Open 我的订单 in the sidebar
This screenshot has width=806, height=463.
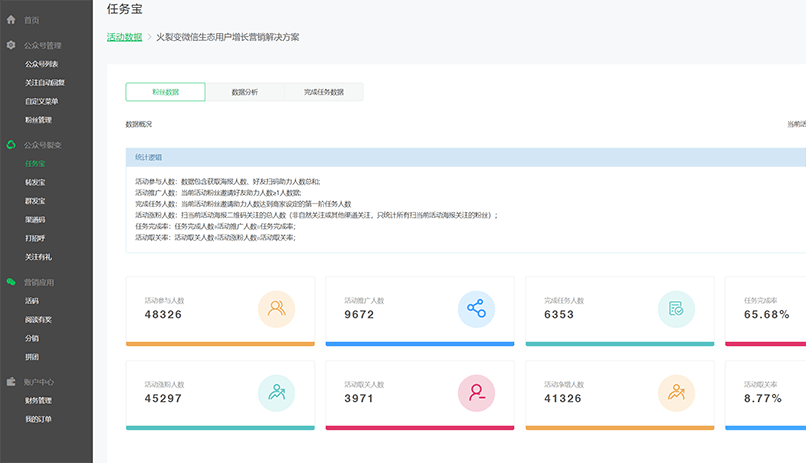pos(39,419)
